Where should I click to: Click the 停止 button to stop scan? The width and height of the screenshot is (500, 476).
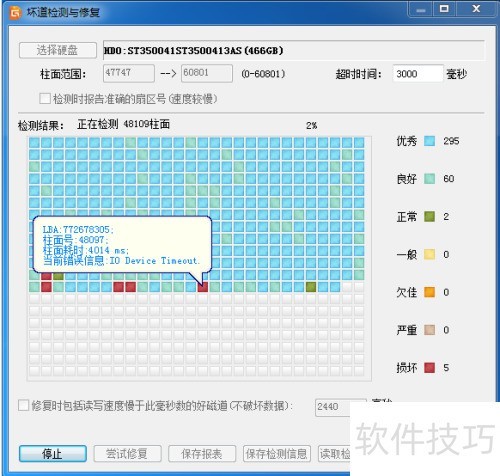(x=53, y=454)
